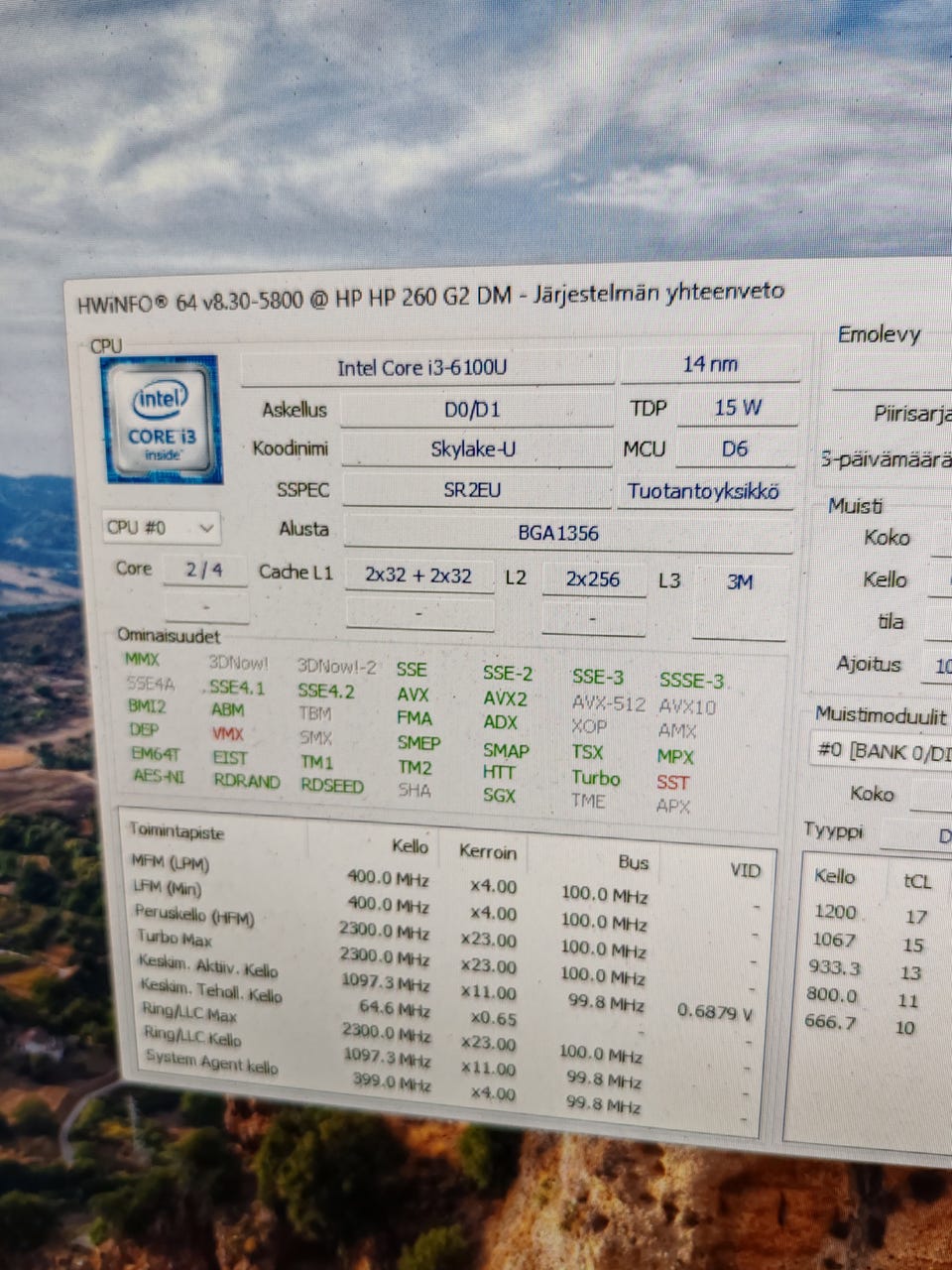Click the TDP value 15 W
The image size is (952, 1270).
[738, 407]
